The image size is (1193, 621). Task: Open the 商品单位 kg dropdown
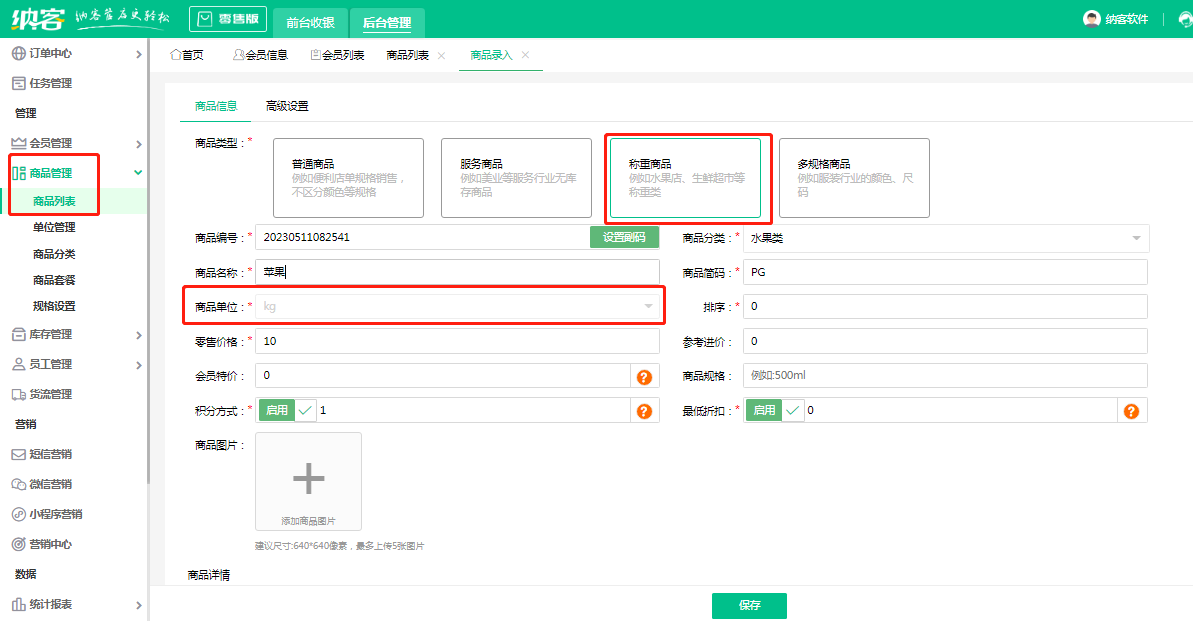457,307
